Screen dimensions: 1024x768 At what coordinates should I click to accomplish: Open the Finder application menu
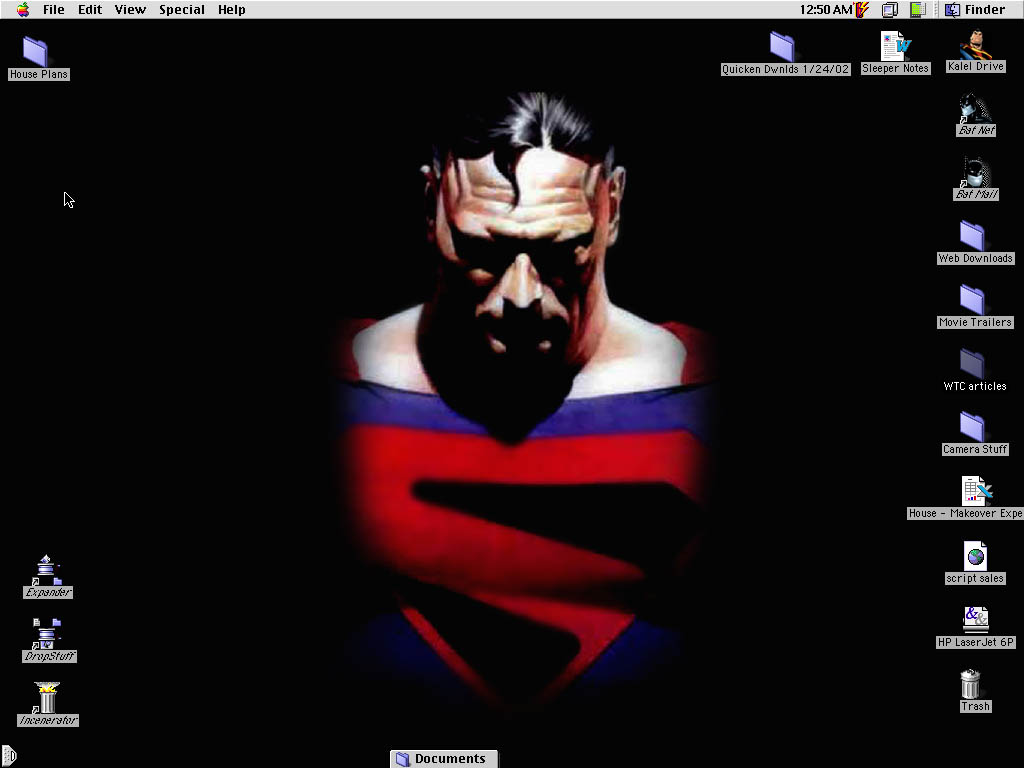pyautogui.click(x=976, y=10)
